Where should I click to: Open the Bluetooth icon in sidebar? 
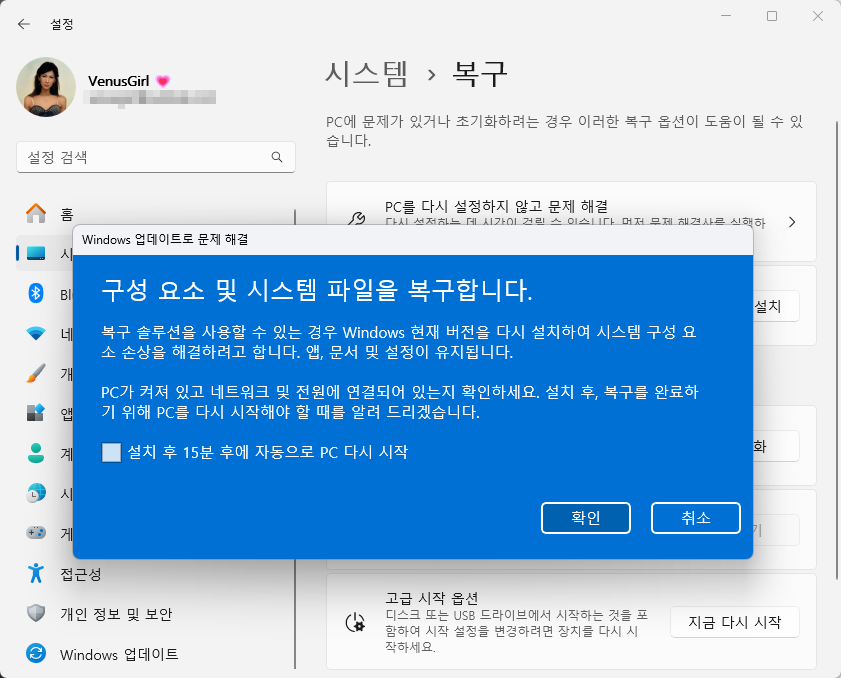point(36,293)
